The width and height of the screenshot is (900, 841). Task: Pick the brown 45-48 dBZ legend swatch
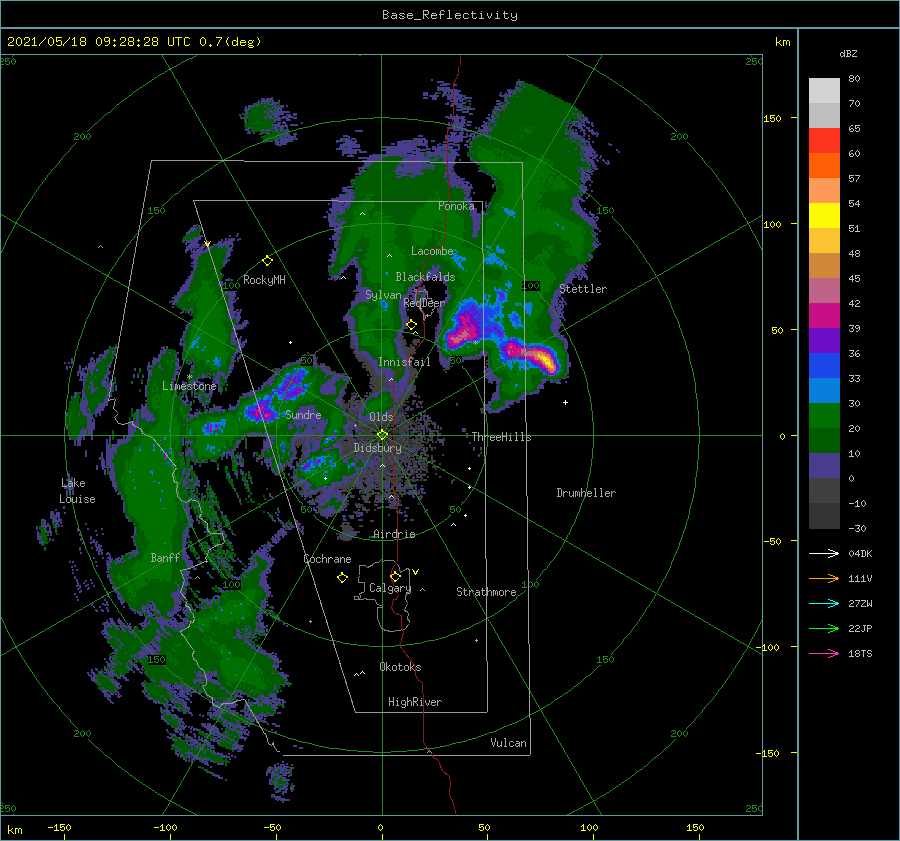824,266
